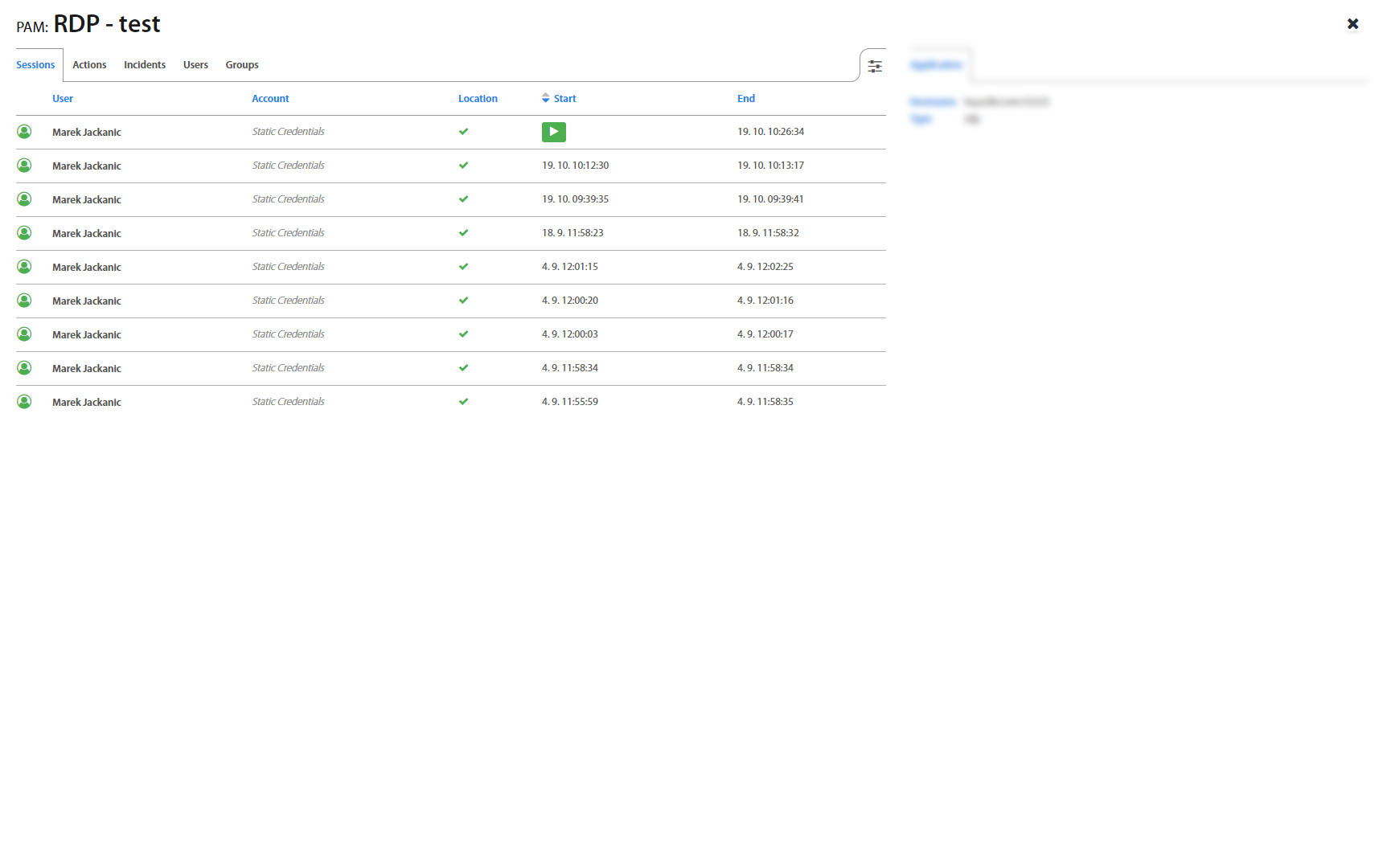
Task: Click user icon of session starting 4. 9. 11:55:59
Action: pos(25,402)
